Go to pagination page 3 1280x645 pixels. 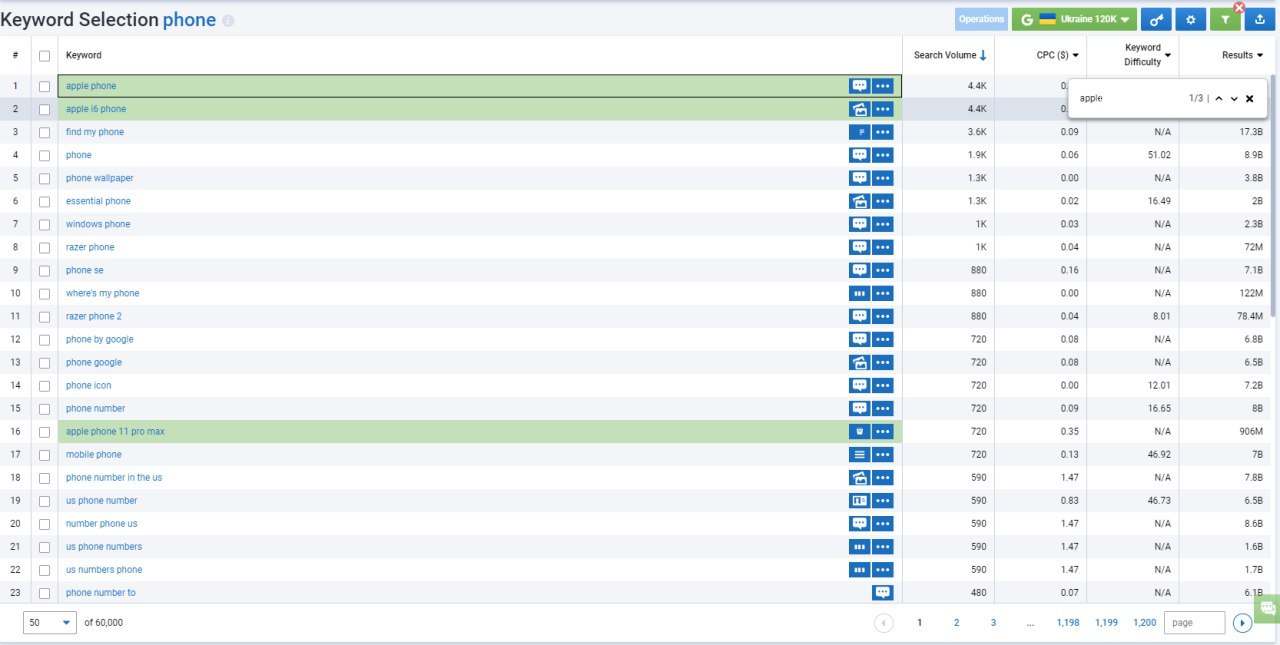pos(993,622)
